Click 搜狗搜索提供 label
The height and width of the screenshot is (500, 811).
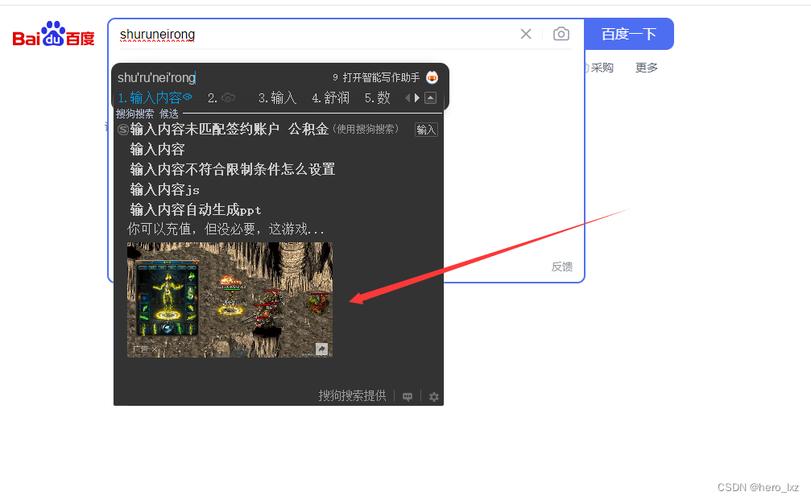pyautogui.click(x=352, y=396)
